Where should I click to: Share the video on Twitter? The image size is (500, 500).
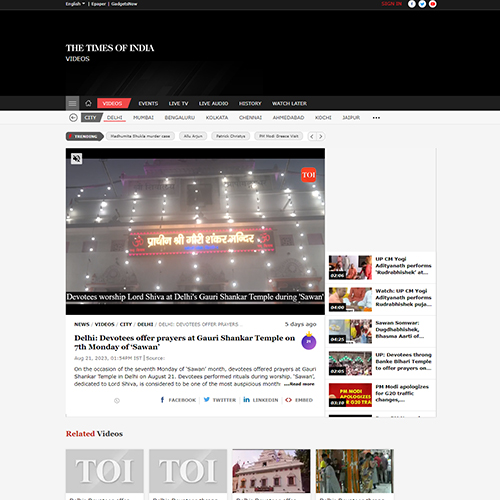pos(220,400)
